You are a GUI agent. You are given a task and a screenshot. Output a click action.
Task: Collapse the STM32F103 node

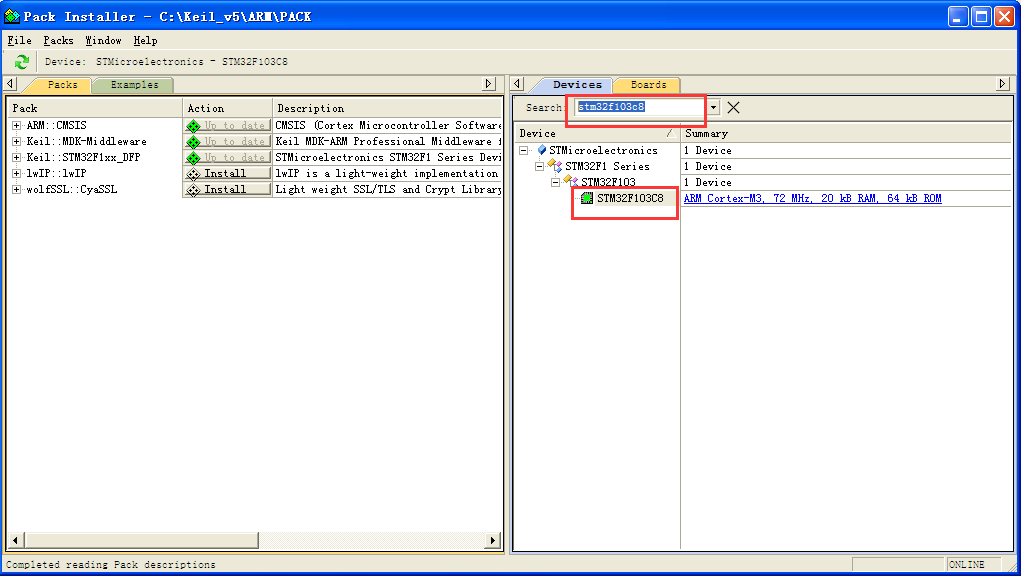[555, 182]
